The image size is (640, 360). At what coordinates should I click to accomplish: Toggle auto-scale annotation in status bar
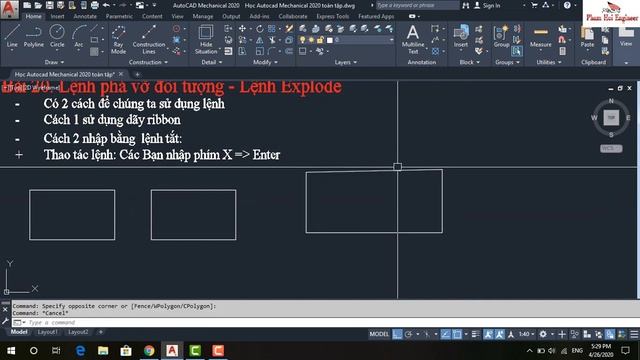click(x=500, y=334)
